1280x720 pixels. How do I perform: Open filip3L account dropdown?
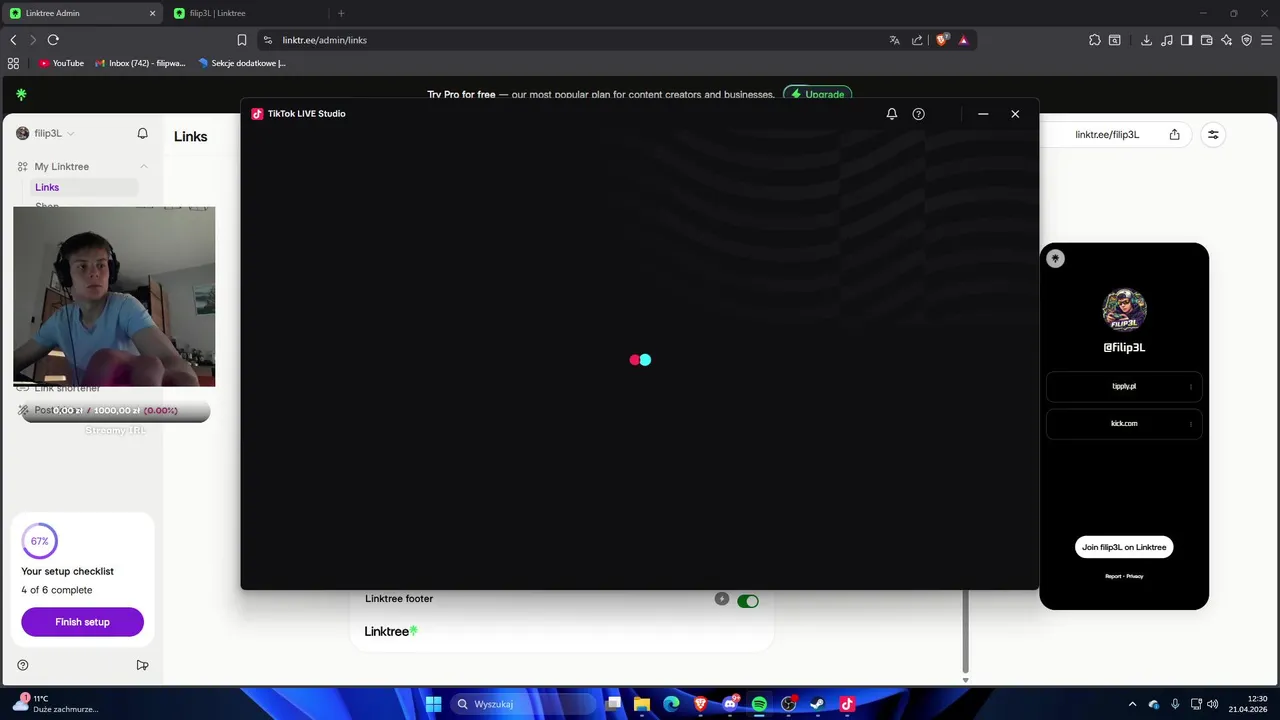point(45,133)
